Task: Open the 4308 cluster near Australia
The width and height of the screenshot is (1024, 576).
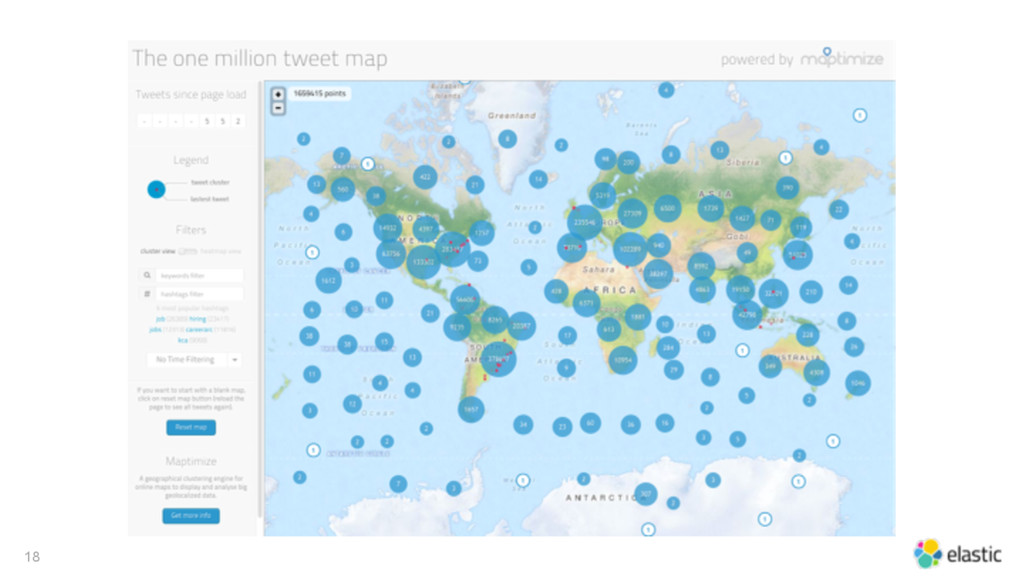Action: (816, 373)
